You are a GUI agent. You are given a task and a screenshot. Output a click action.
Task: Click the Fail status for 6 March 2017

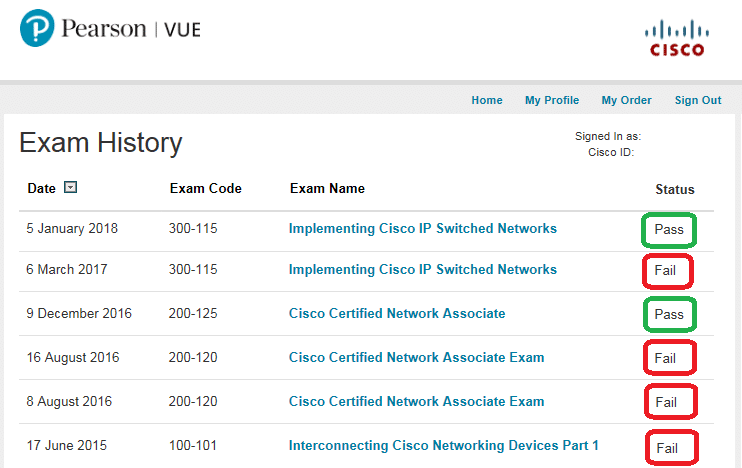667,271
